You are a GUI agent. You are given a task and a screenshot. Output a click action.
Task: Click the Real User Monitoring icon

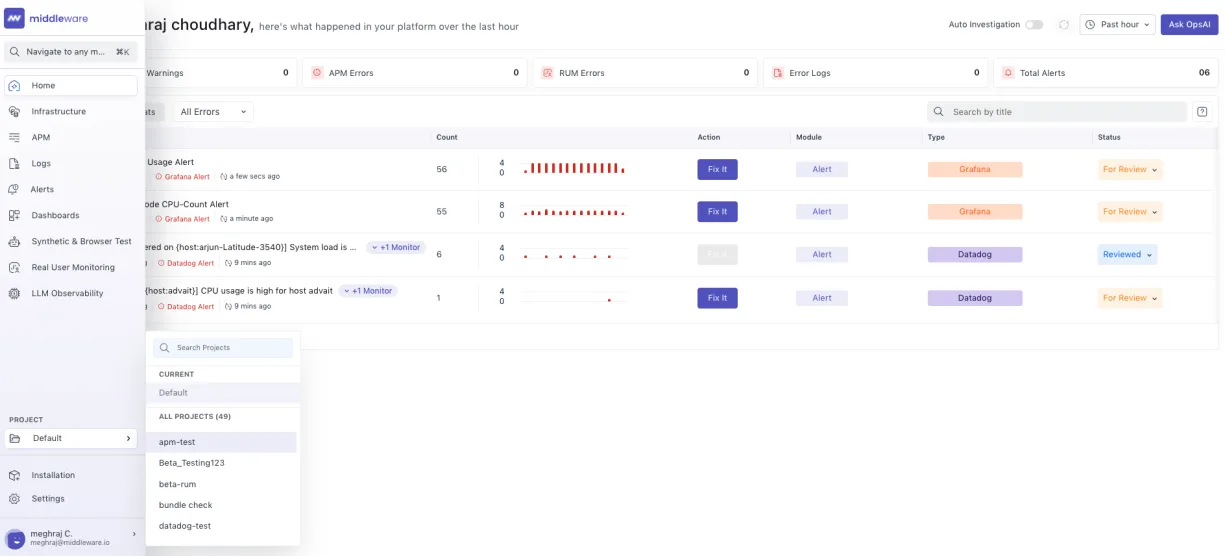click(14, 268)
